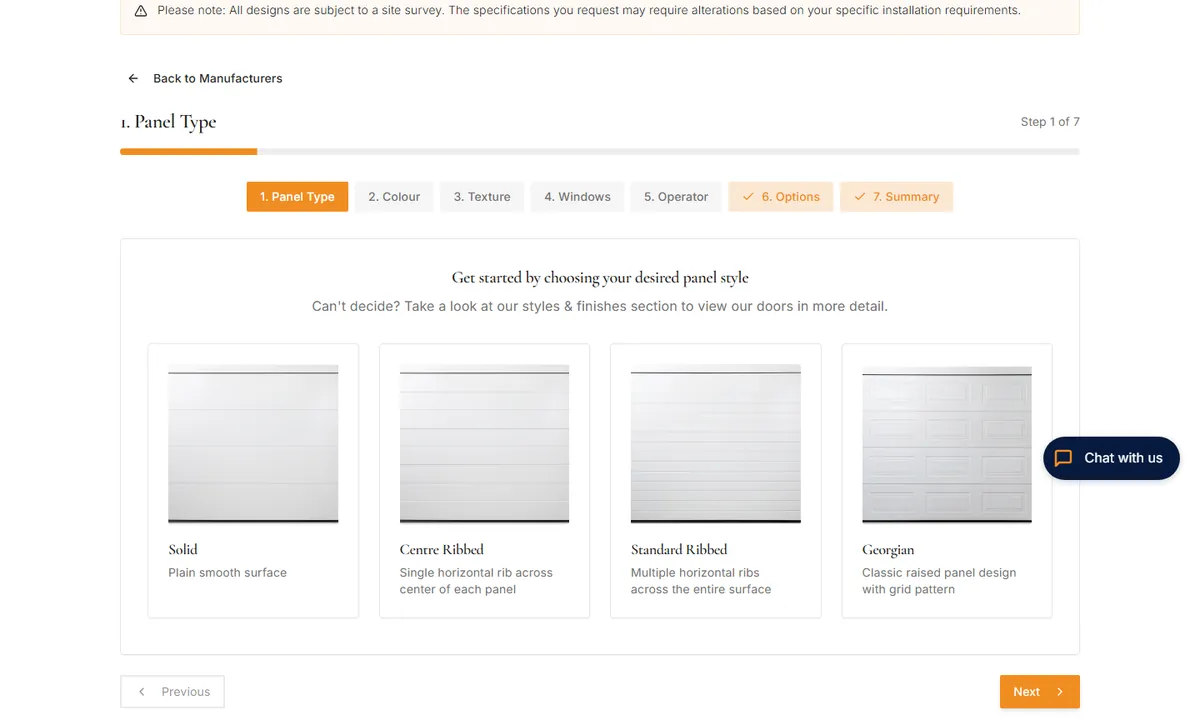
Task: Click the right chevron on the Next button
Action: pos(1060,692)
